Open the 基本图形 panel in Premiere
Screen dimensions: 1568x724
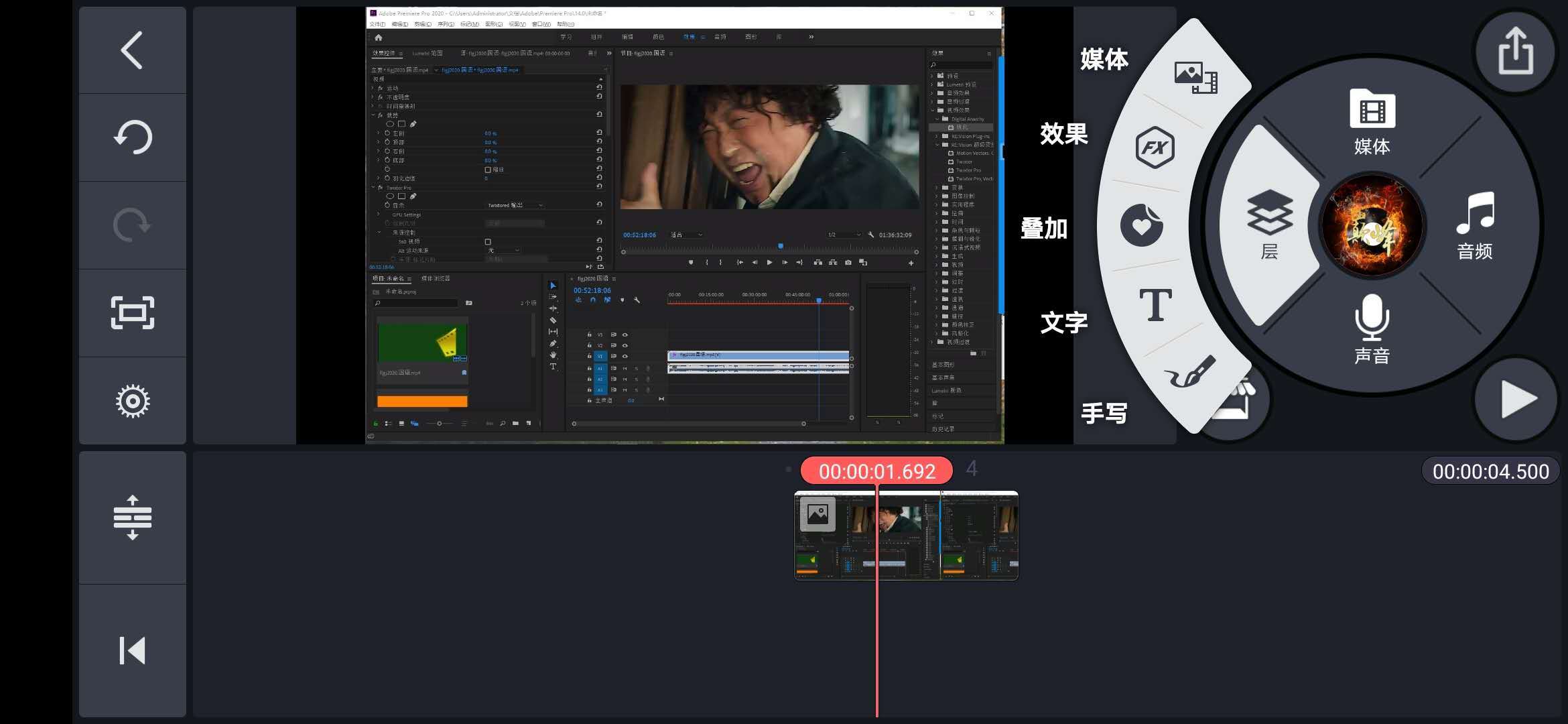click(x=943, y=365)
